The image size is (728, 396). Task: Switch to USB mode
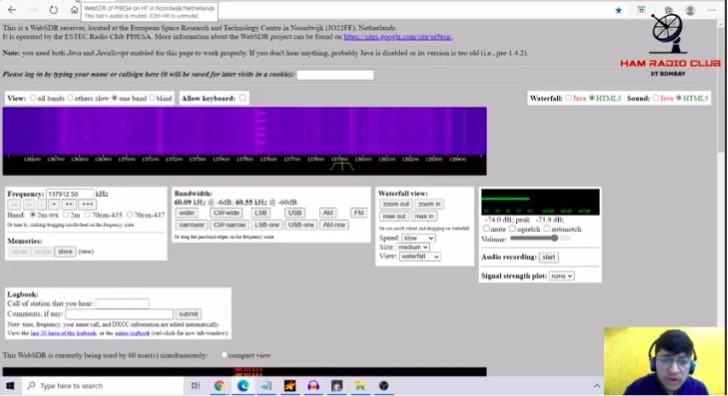295,213
